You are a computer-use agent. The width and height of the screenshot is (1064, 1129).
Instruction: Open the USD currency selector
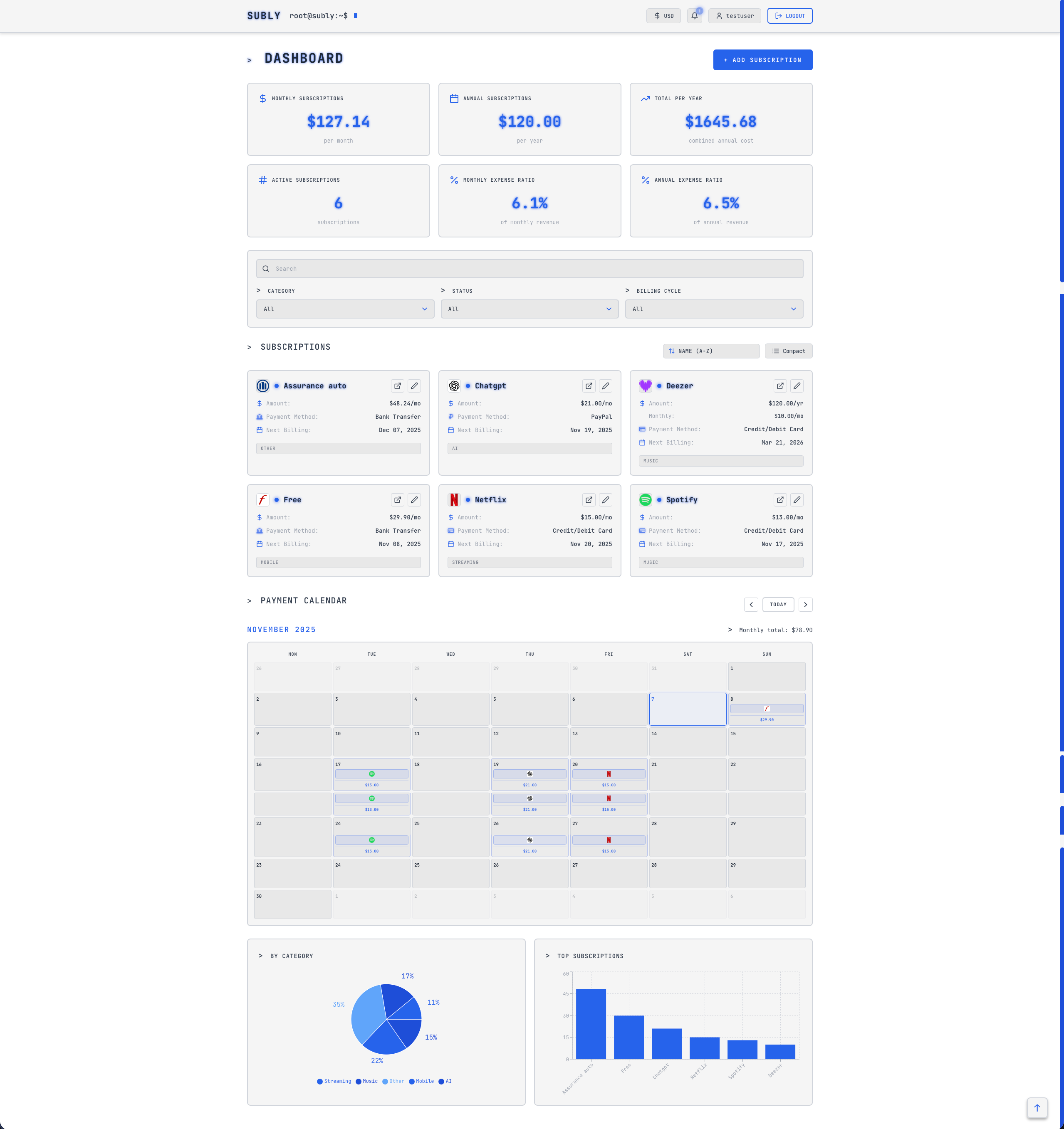(663, 16)
